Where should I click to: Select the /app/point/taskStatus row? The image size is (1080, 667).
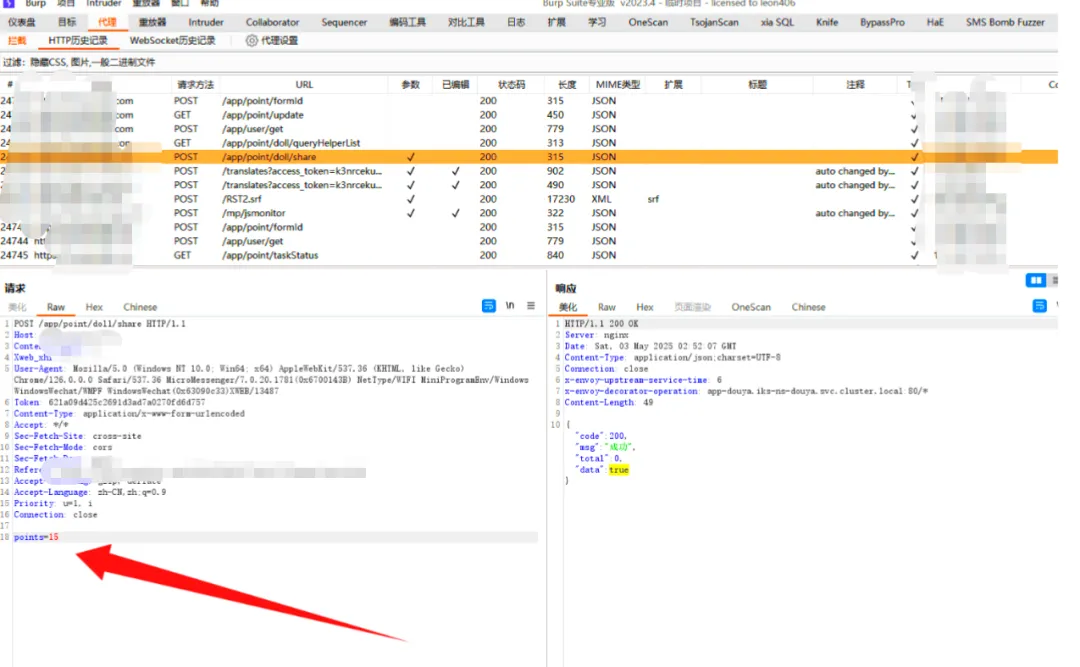529,255
